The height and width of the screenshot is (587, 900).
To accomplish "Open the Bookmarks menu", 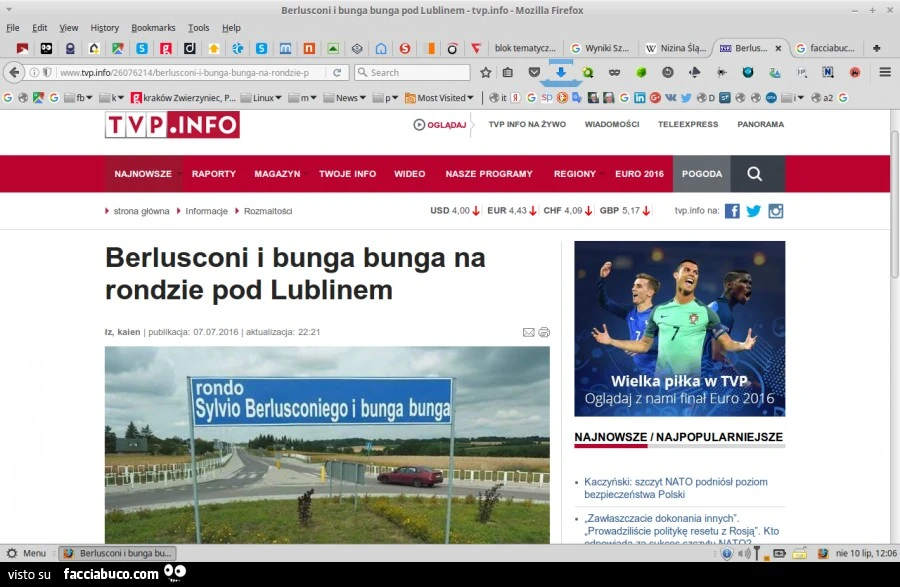I will click(153, 28).
